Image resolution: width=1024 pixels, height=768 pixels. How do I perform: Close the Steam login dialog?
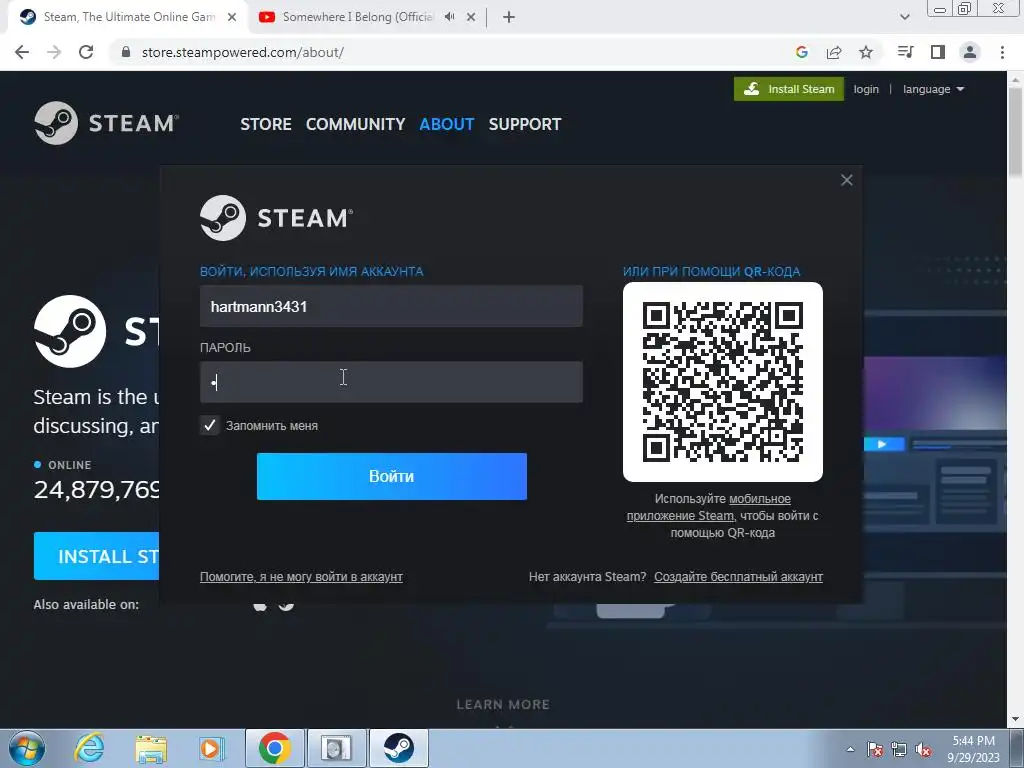click(846, 180)
